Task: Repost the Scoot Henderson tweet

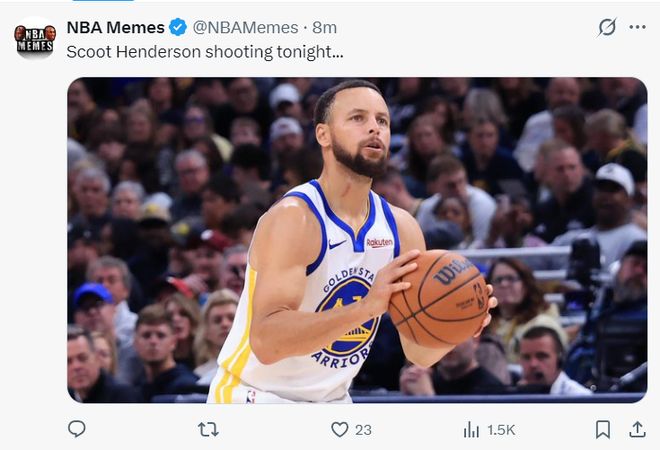Action: [208, 429]
